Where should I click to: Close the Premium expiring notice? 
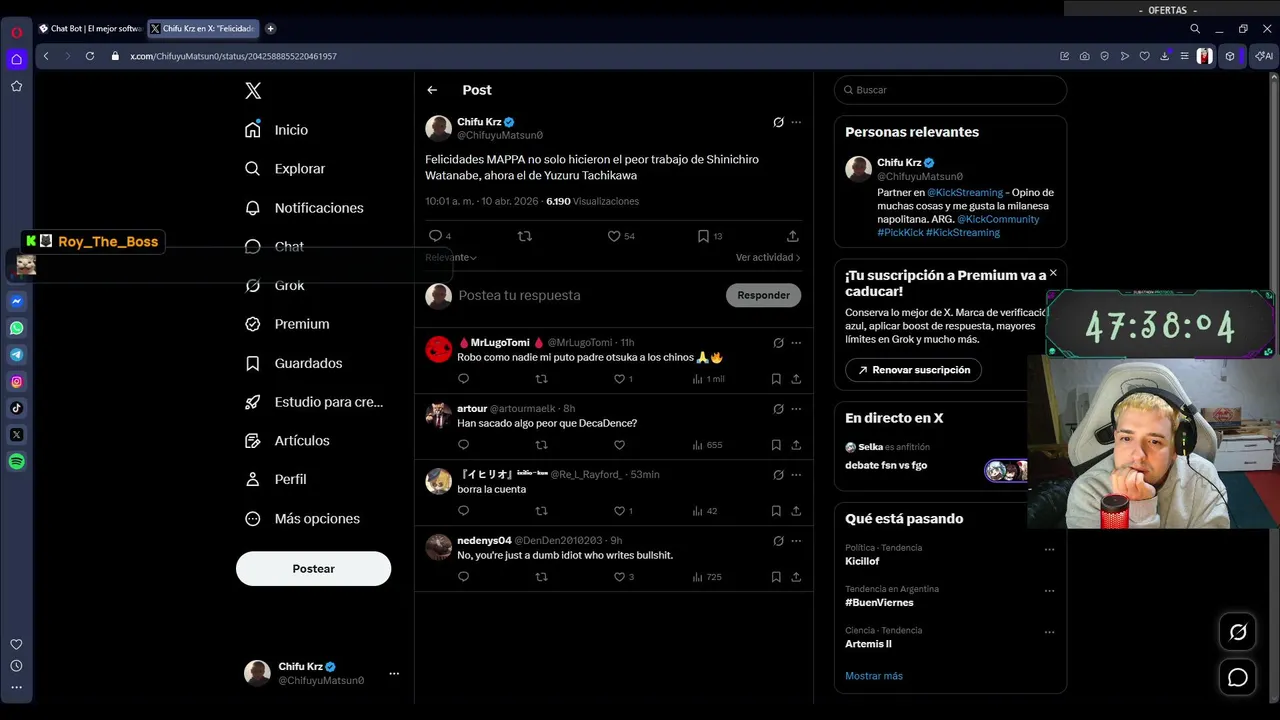tap(1053, 273)
